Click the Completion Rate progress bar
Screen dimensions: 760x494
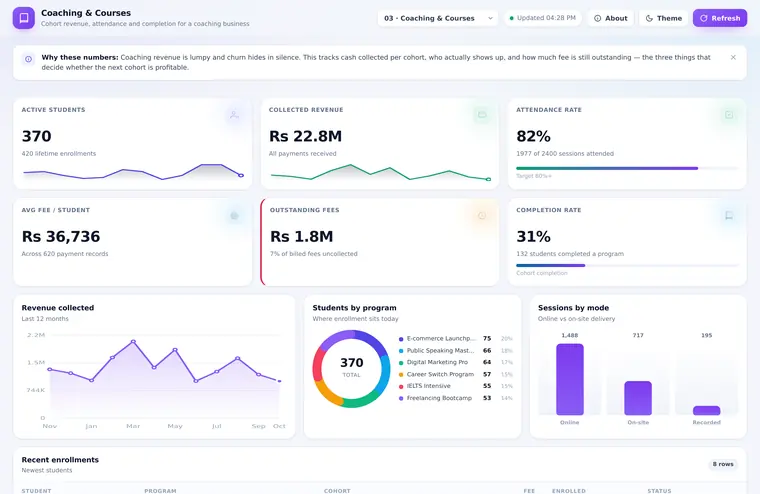tap(627, 265)
